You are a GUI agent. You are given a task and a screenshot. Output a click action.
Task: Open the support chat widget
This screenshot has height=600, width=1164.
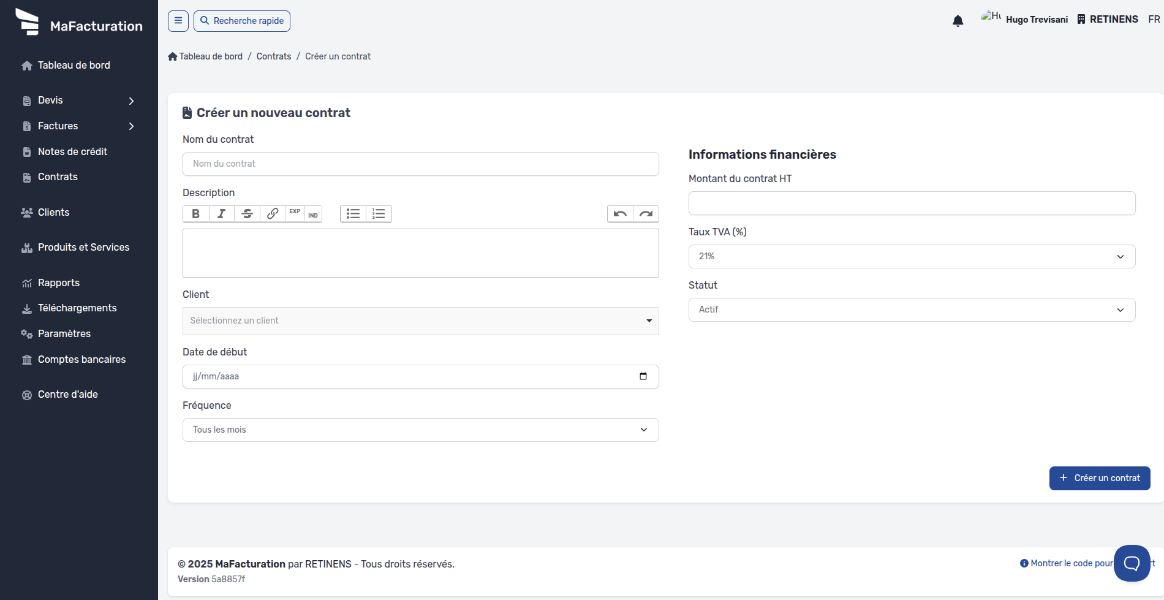tap(1132, 563)
